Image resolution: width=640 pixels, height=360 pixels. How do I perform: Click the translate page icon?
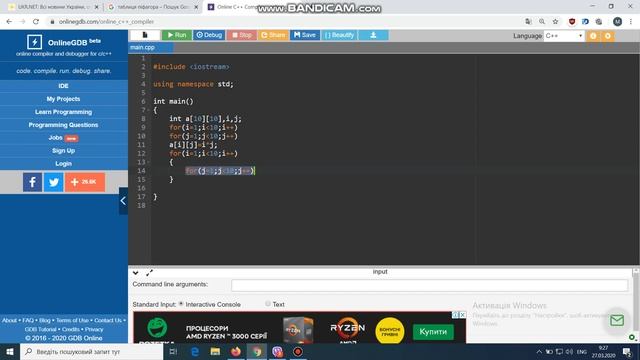(529, 22)
